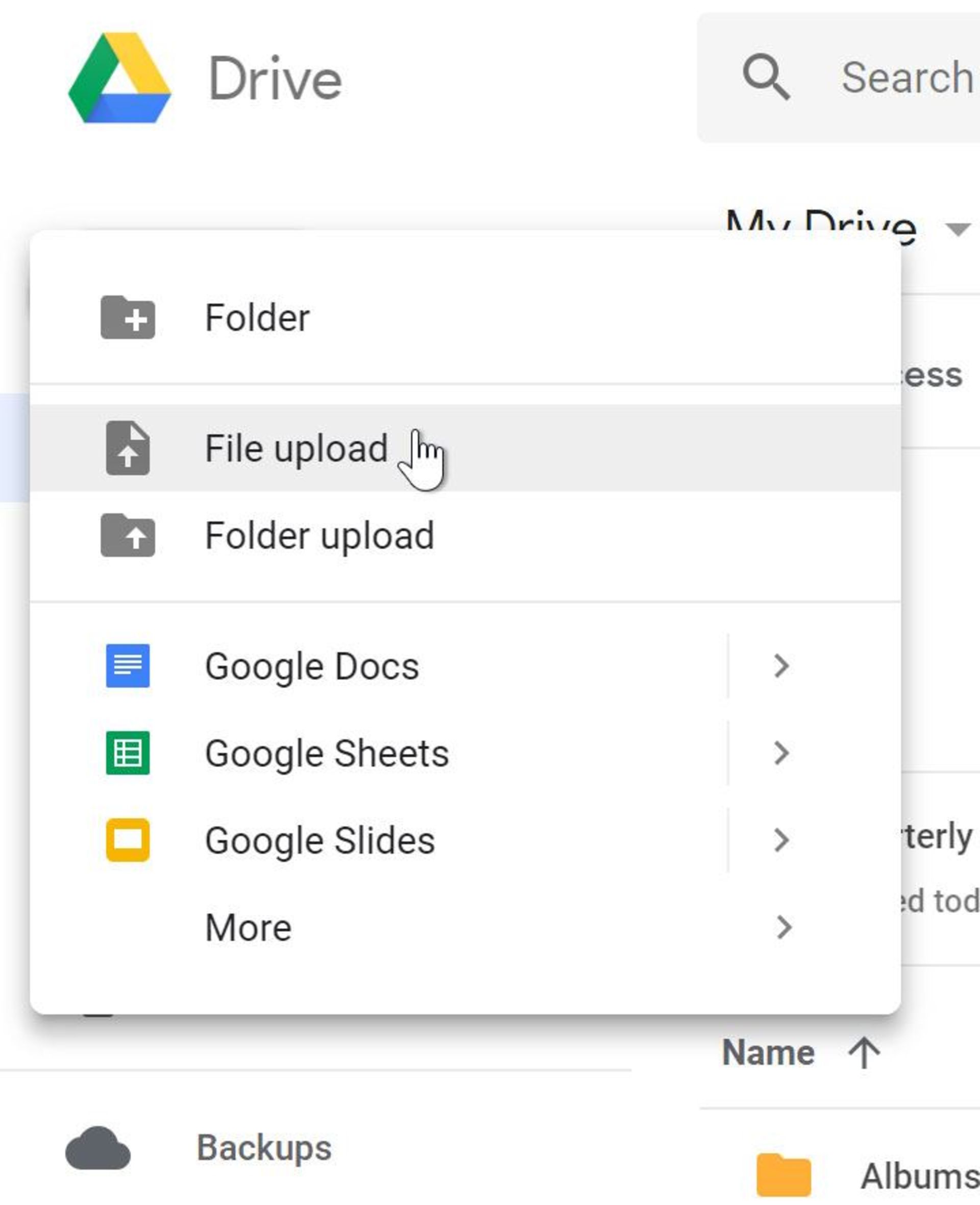Click the Google Docs icon

(128, 665)
